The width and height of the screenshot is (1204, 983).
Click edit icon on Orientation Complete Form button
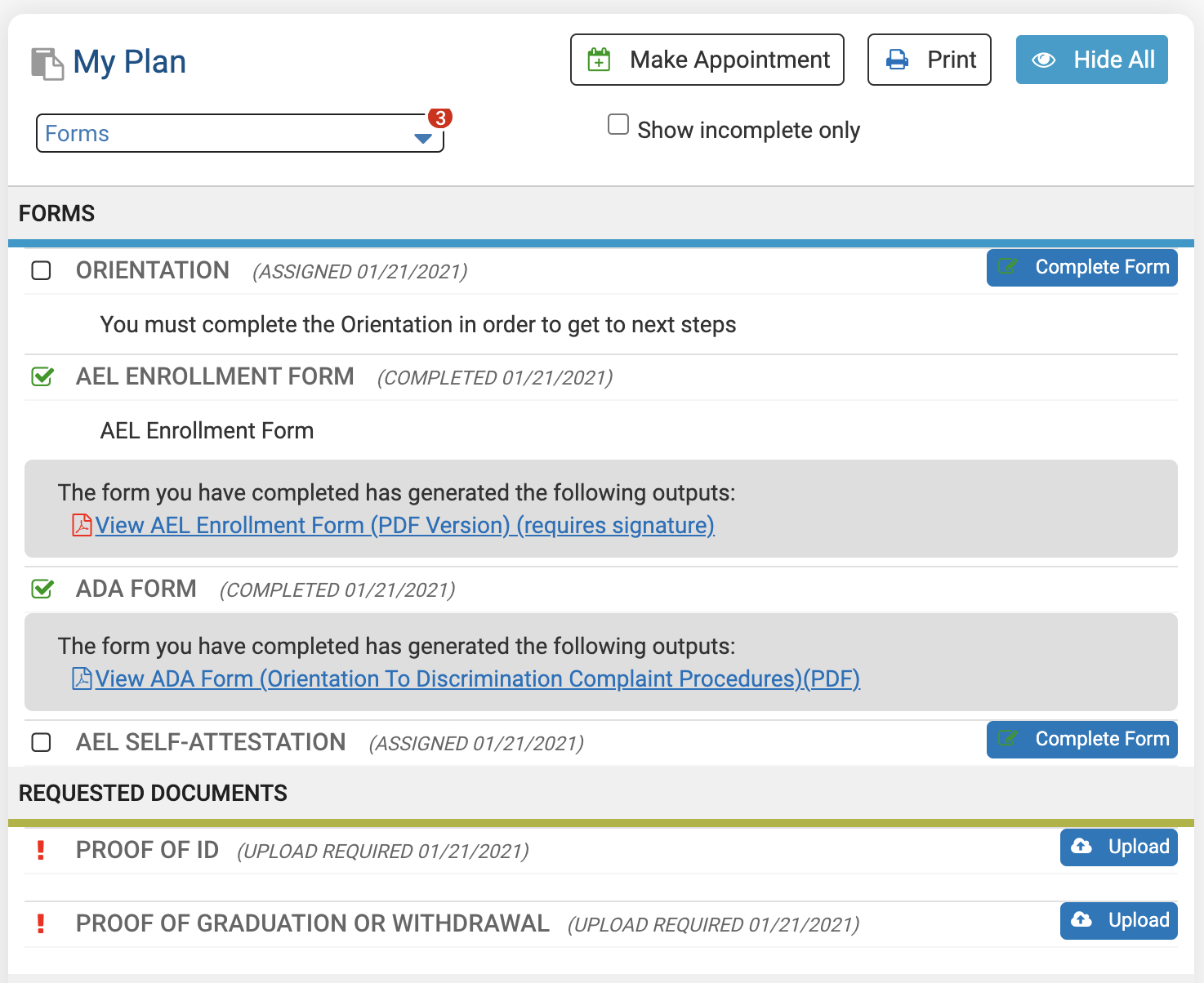tap(1008, 267)
